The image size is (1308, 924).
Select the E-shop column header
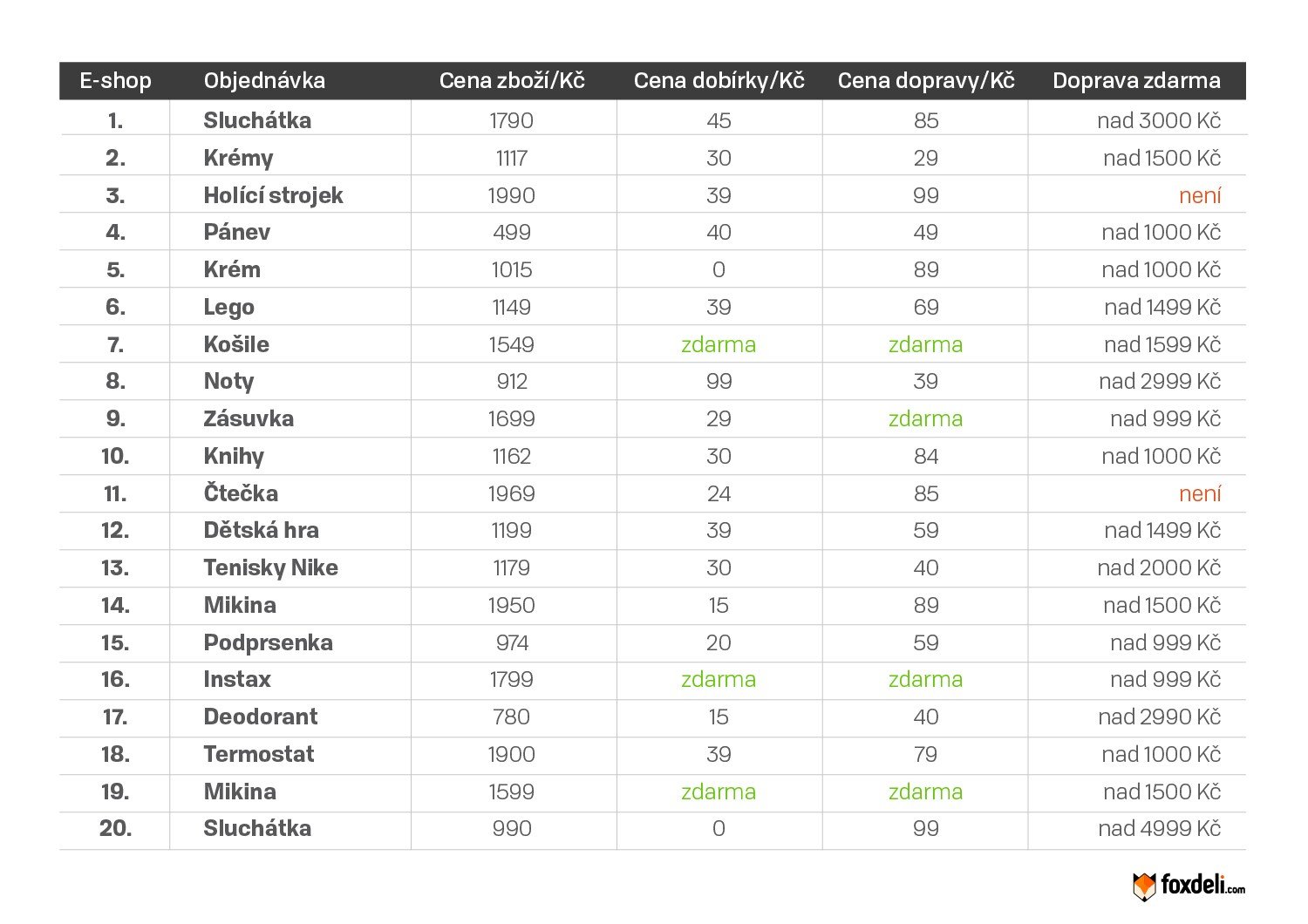coord(115,81)
